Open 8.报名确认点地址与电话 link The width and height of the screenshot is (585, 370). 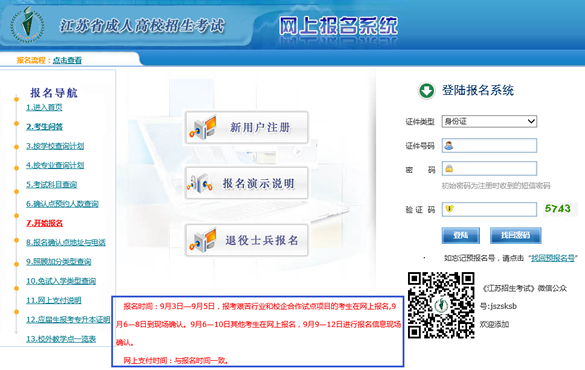[66, 242]
